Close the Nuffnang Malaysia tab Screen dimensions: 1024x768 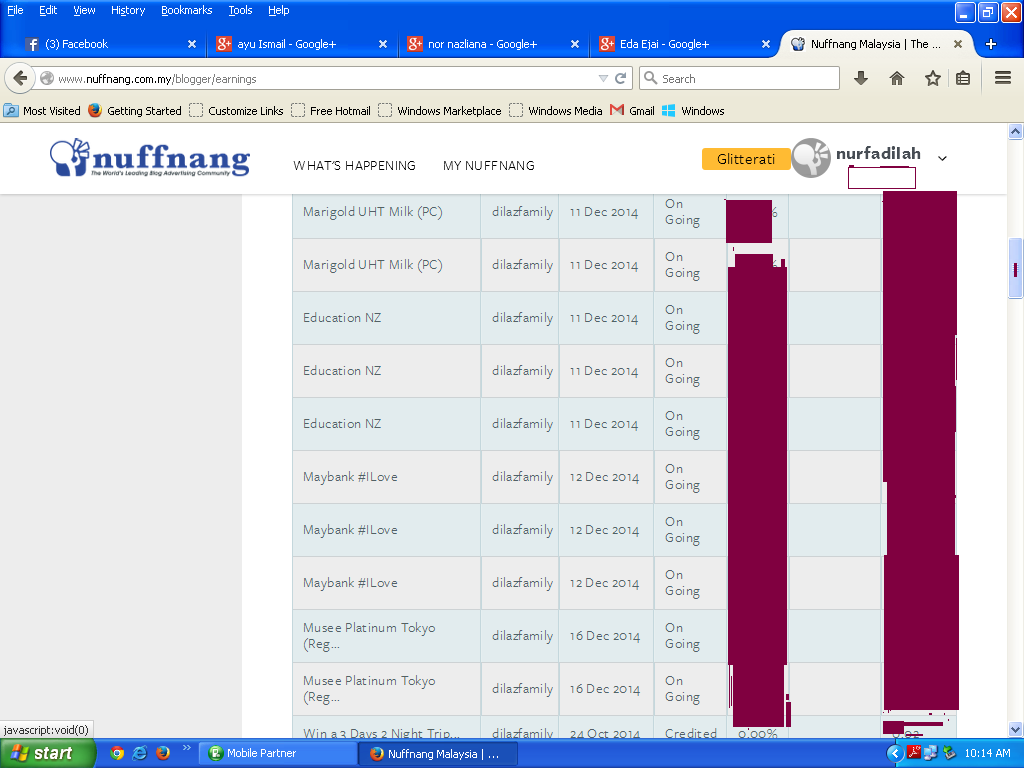957,44
